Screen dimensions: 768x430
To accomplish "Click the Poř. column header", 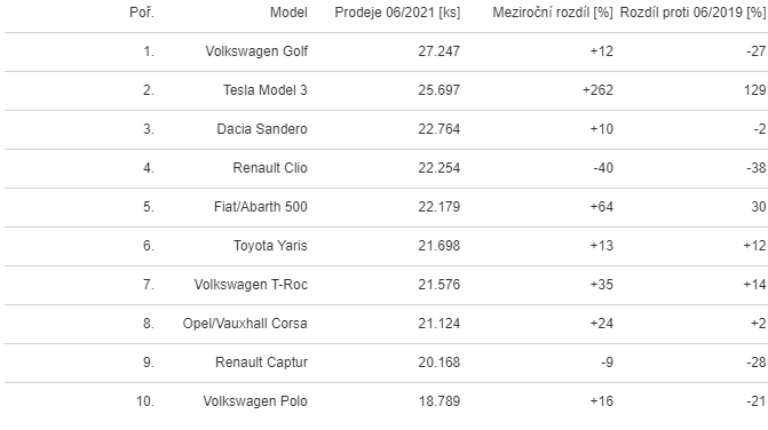I will 145,15.
